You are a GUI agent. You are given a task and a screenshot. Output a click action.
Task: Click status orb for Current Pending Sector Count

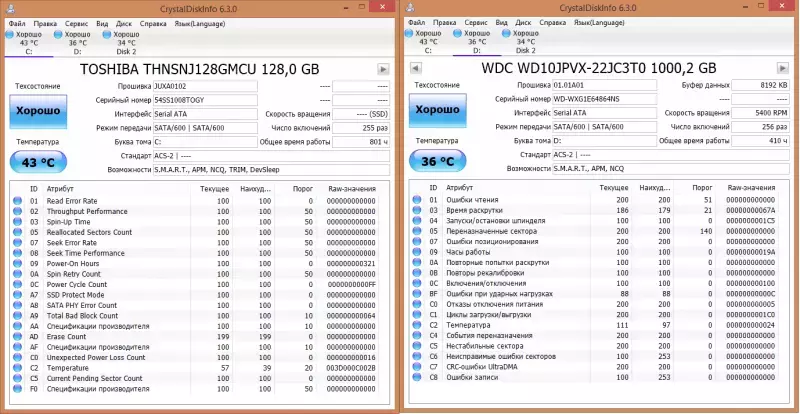coord(18,379)
